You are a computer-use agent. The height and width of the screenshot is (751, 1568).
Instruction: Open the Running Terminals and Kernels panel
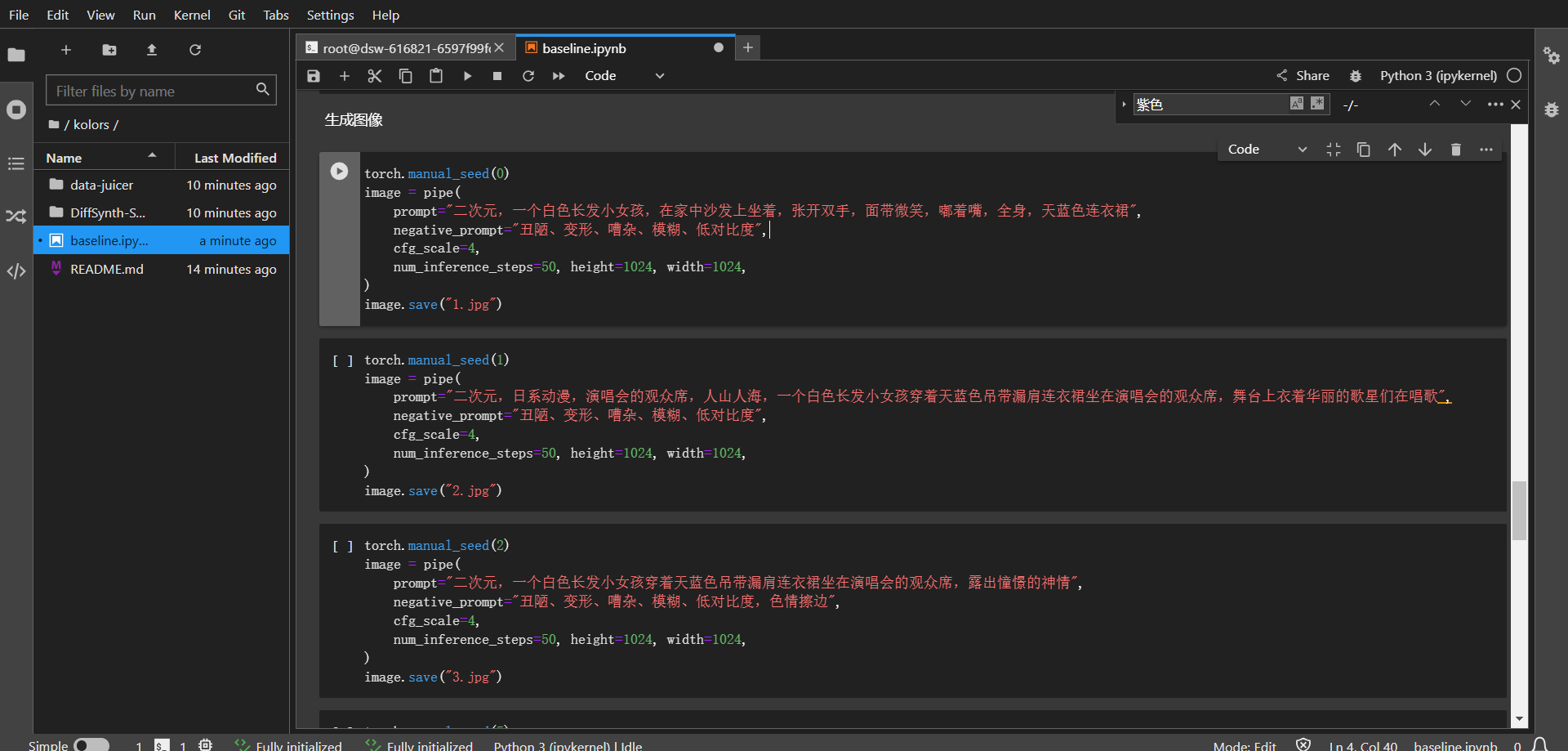(x=16, y=110)
